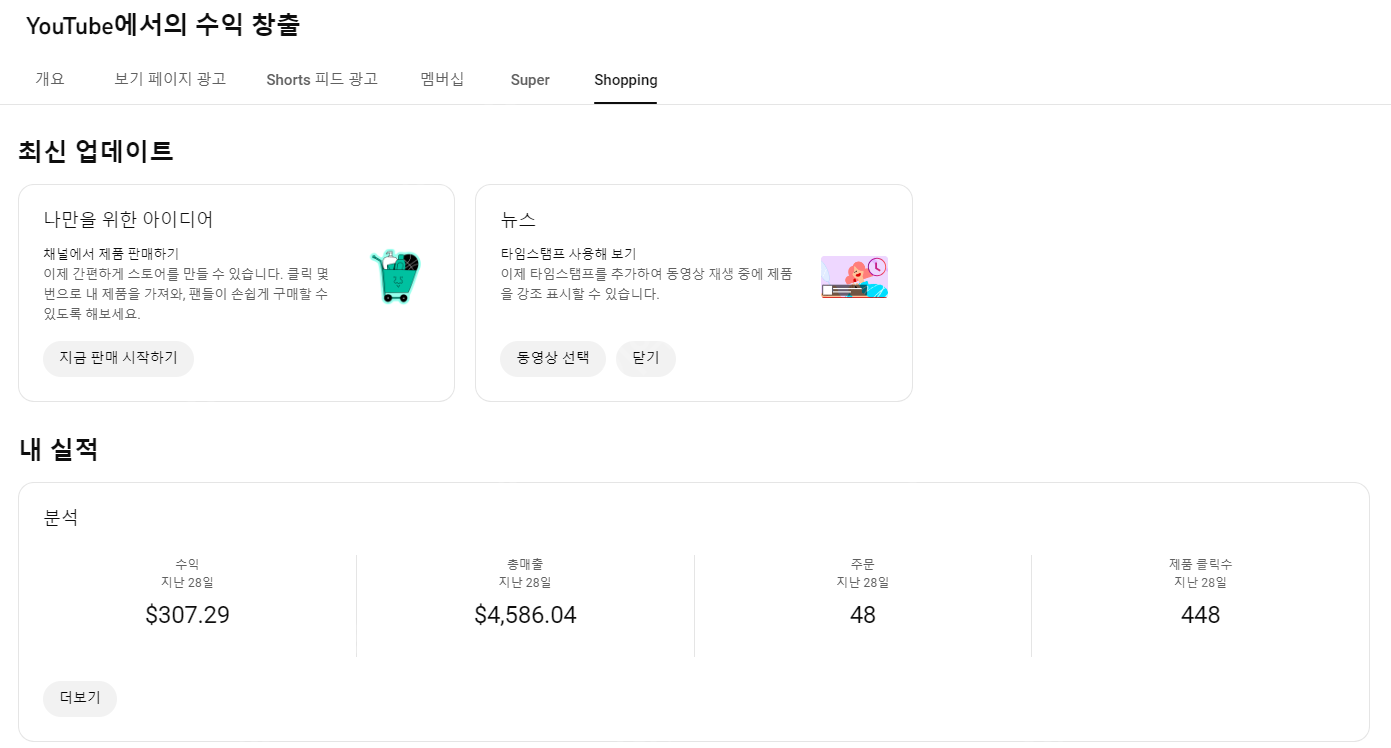The image size is (1391, 748).
Task: Select the 총매출 $4,586.04 metric
Action: pos(525,614)
